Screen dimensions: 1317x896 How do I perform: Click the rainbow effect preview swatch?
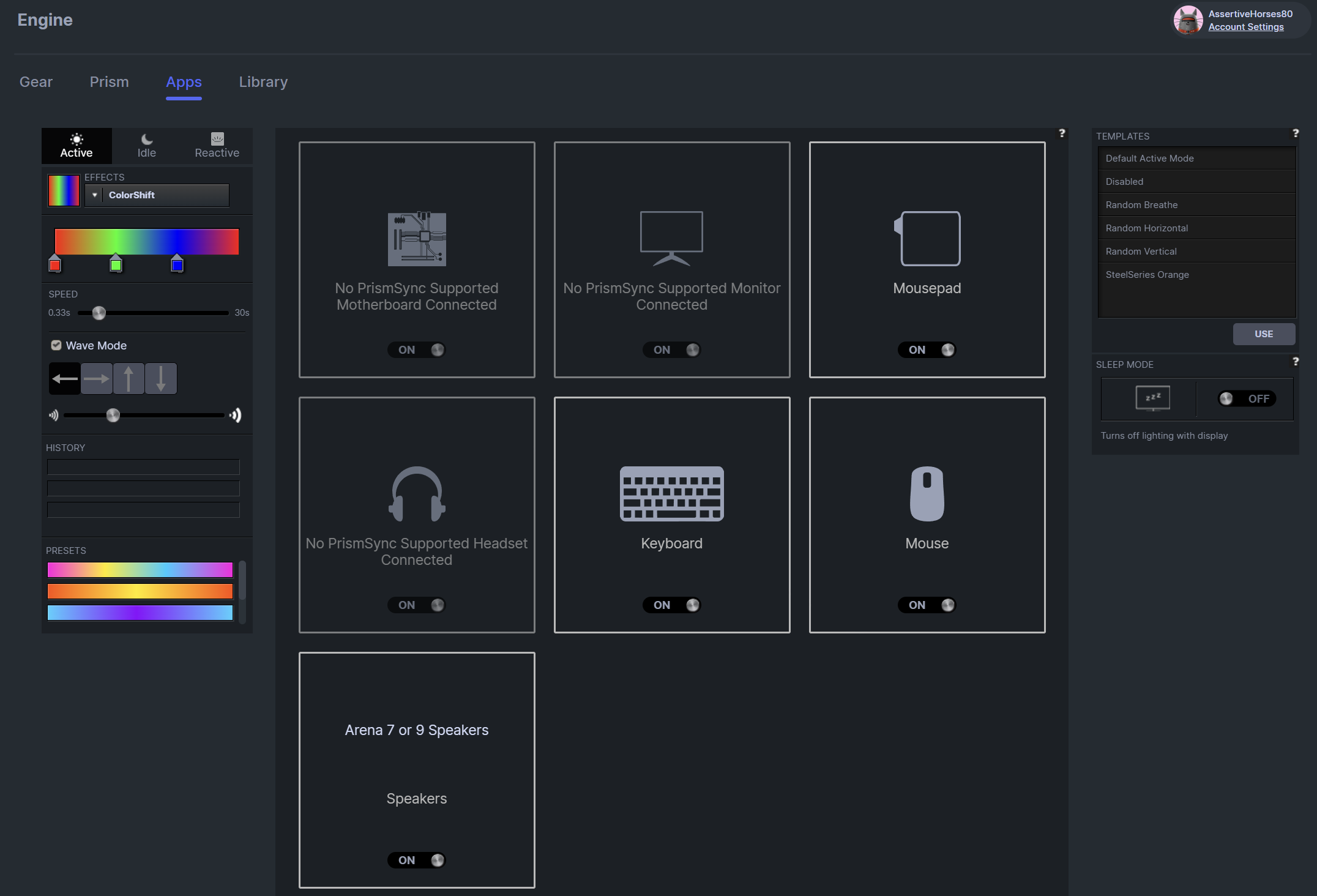[64, 190]
